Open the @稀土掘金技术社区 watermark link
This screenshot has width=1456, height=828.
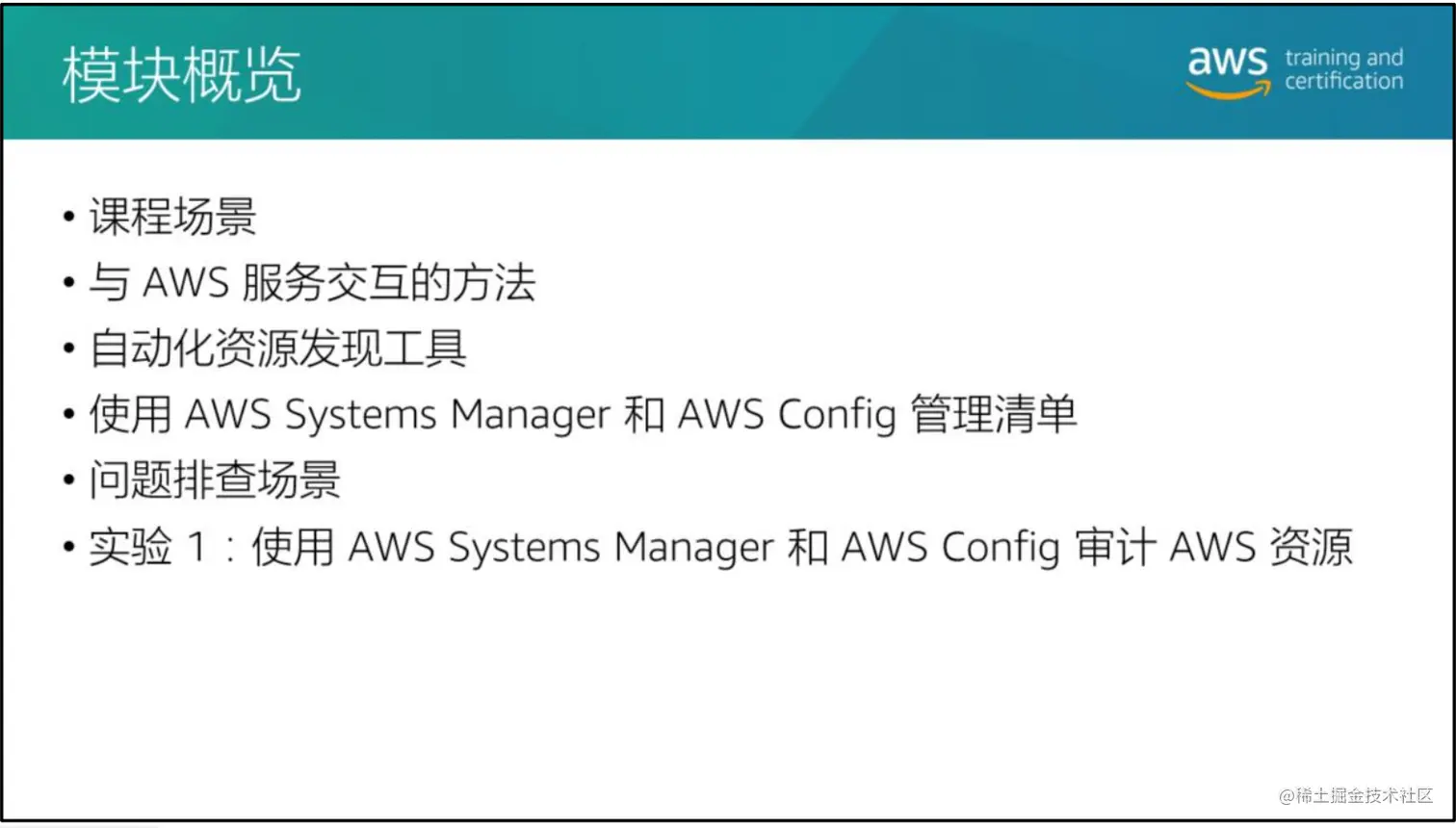point(1355,795)
